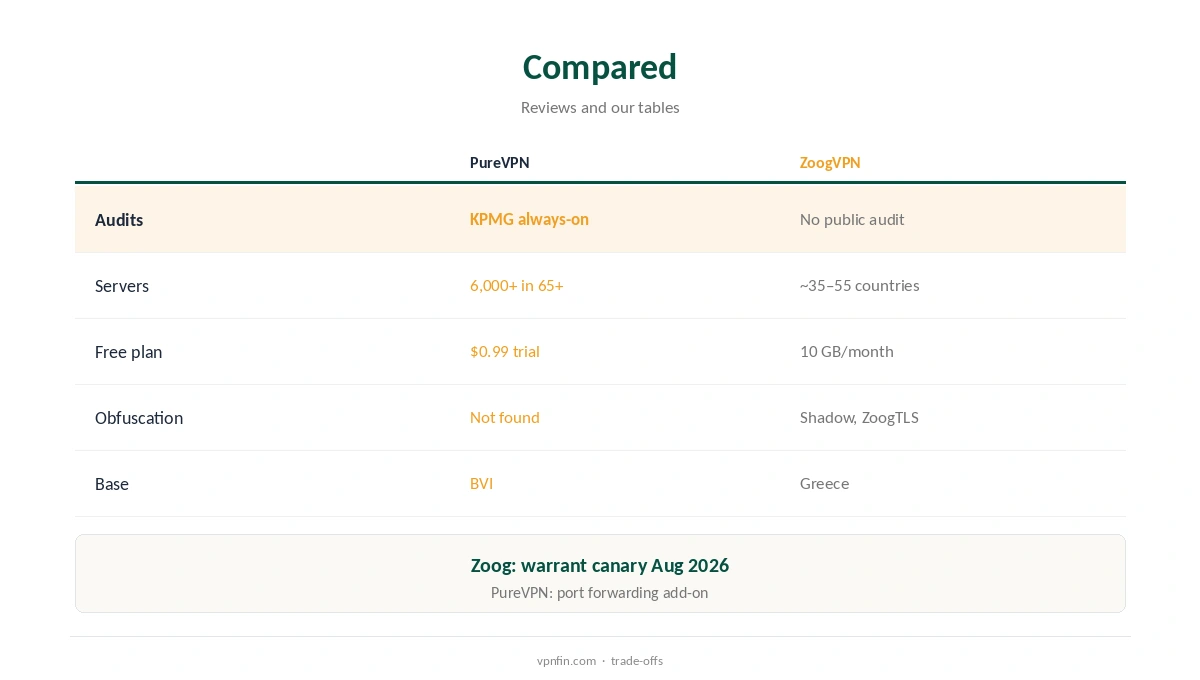
Task: Select the "Obfuscation" row label
Action: tap(139, 418)
